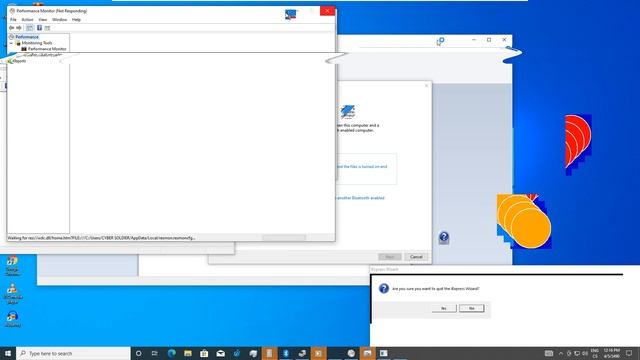Image resolution: width=640 pixels, height=360 pixels.
Task: Open the Window menu in Performance Monitor
Action: 60,20
